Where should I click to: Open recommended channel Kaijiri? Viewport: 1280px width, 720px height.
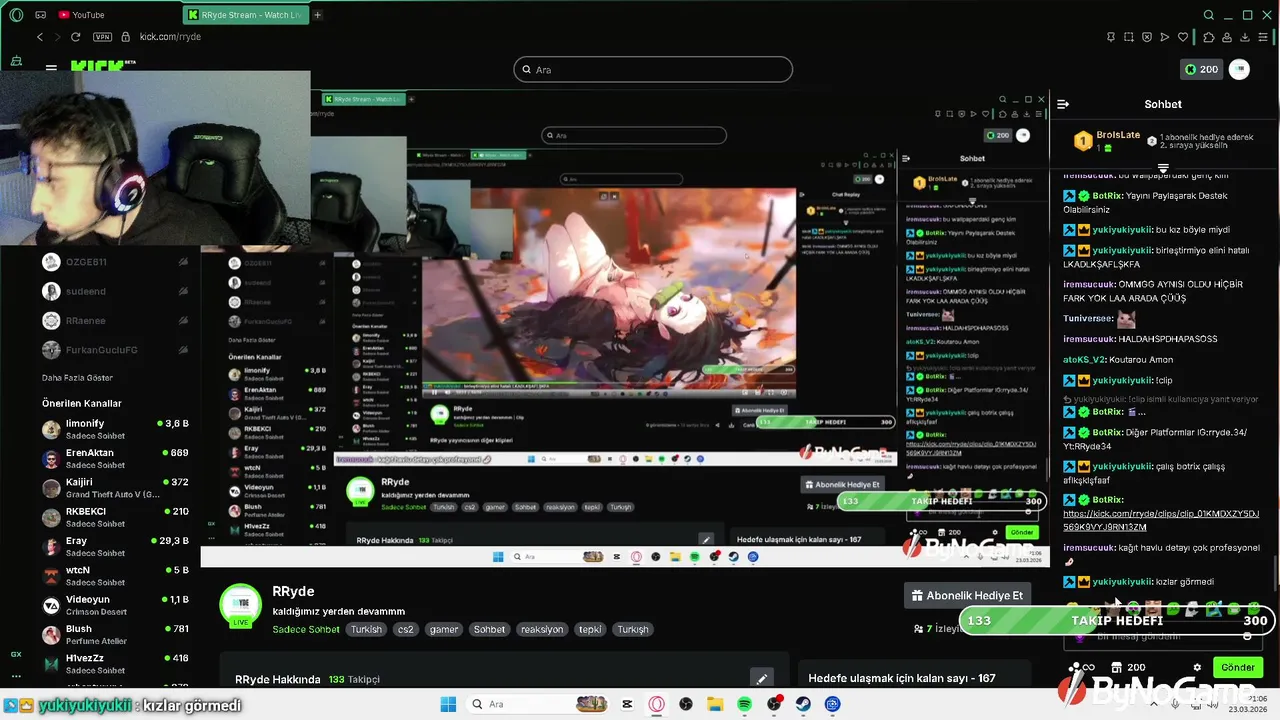coord(115,488)
